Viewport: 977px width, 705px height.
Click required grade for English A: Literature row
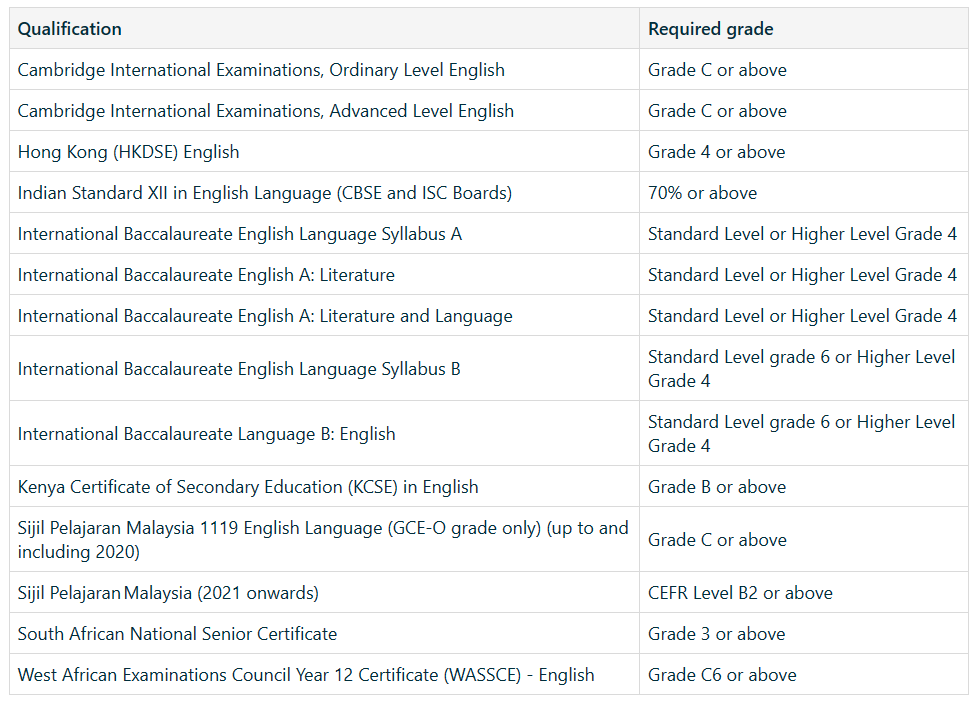tap(804, 274)
